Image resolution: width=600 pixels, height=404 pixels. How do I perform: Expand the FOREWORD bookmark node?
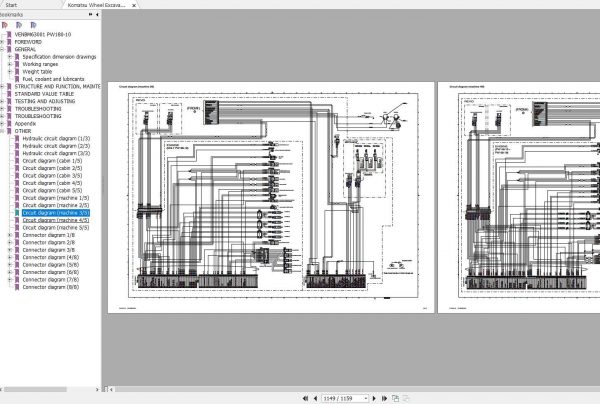tap(2, 42)
